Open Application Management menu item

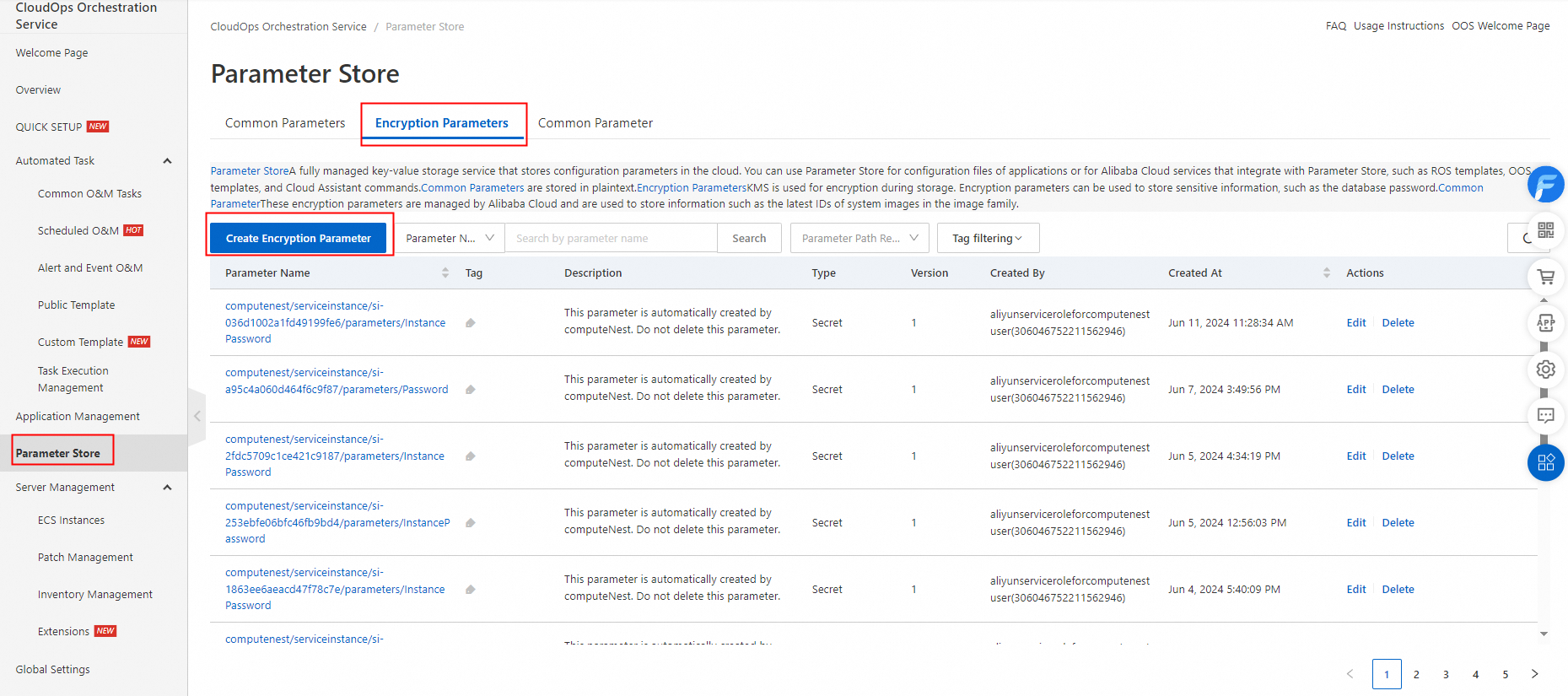[x=78, y=417]
